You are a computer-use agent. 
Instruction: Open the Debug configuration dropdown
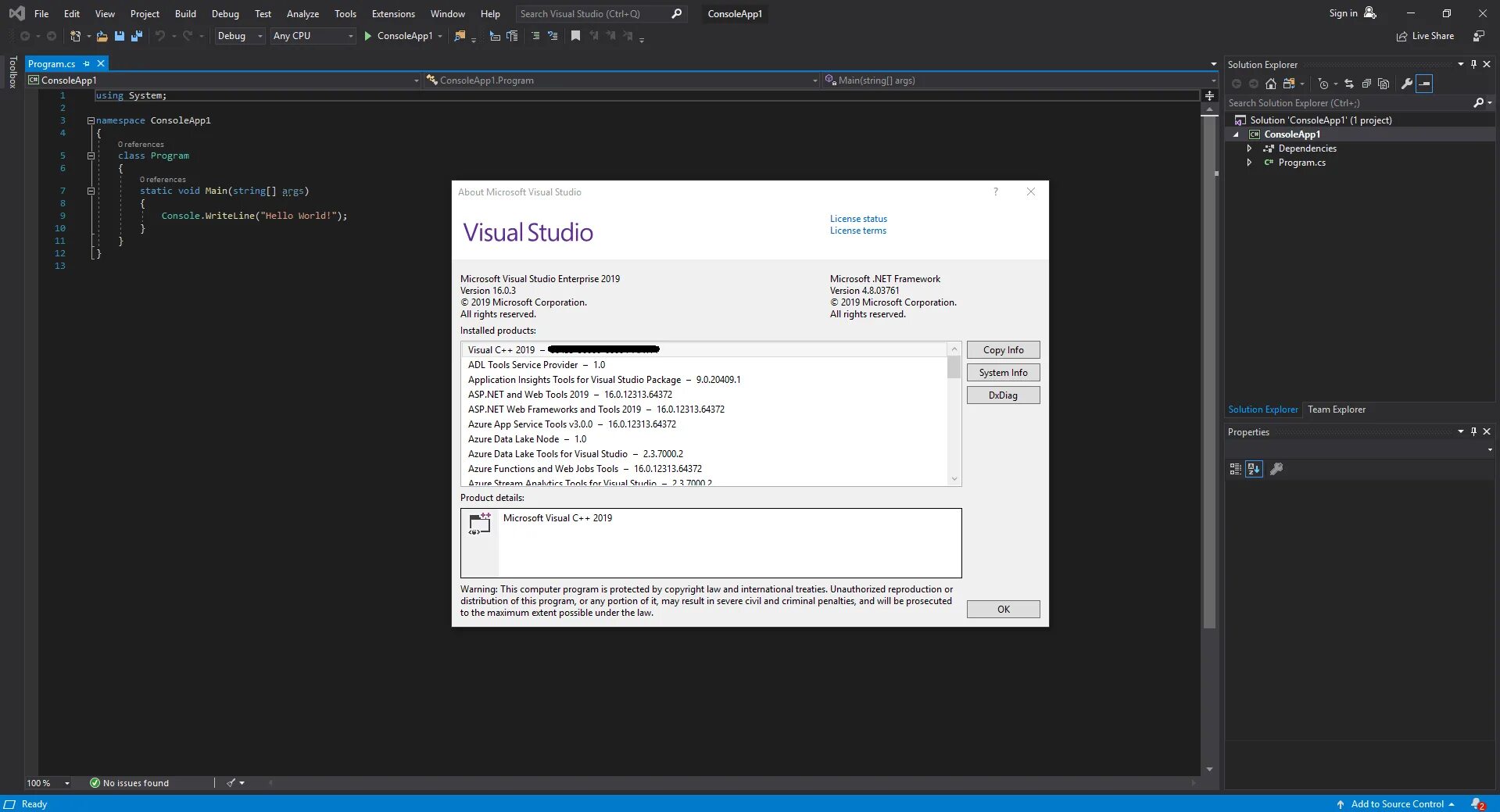(240, 36)
